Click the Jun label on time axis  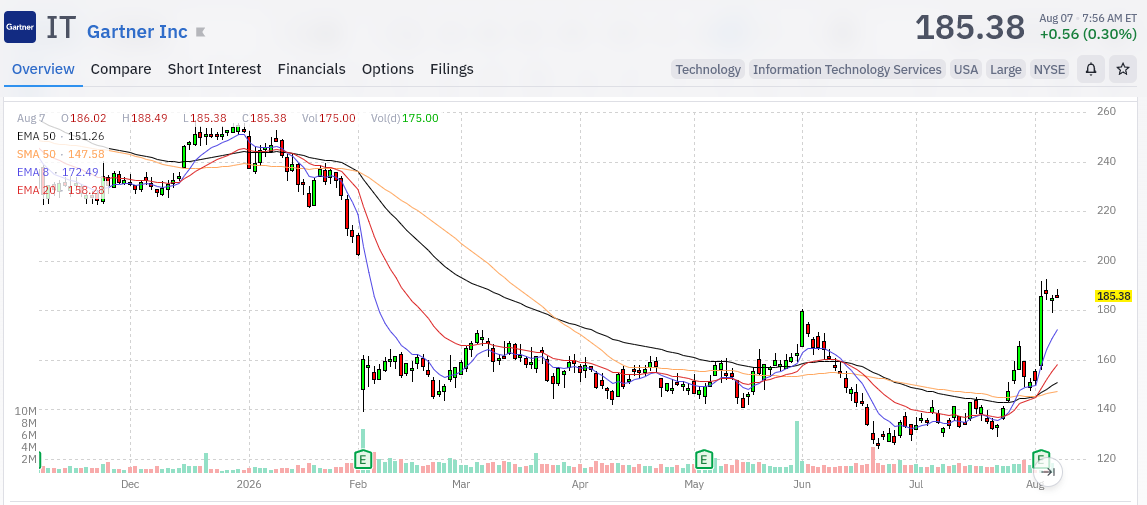click(802, 485)
